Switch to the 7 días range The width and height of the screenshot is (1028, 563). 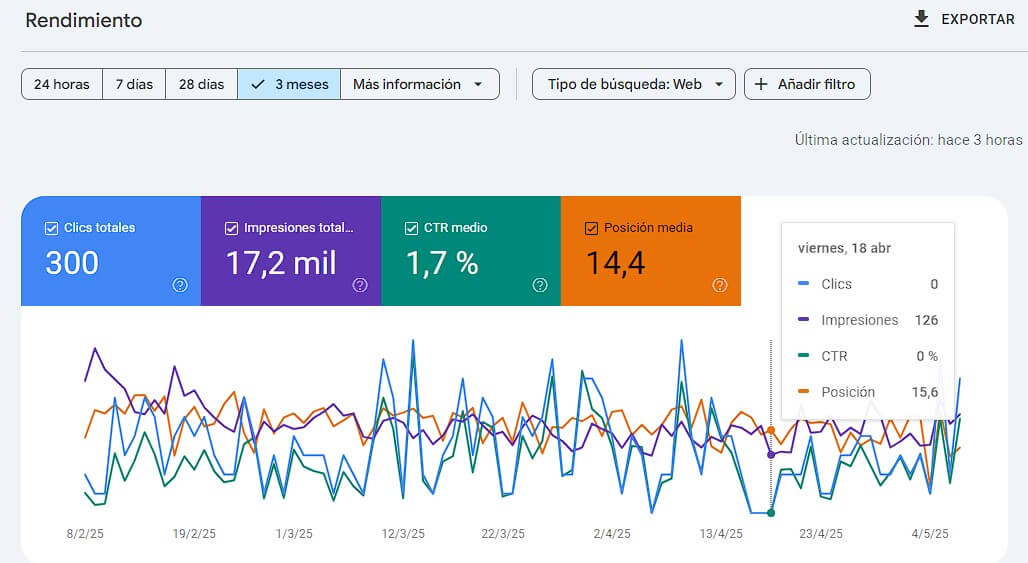(x=134, y=85)
